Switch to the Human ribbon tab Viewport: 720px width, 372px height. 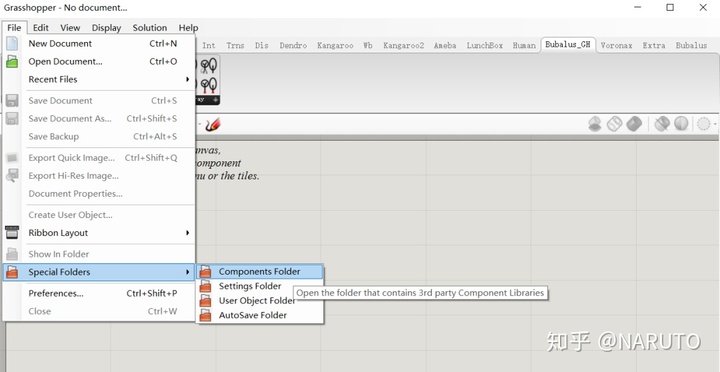pos(524,45)
